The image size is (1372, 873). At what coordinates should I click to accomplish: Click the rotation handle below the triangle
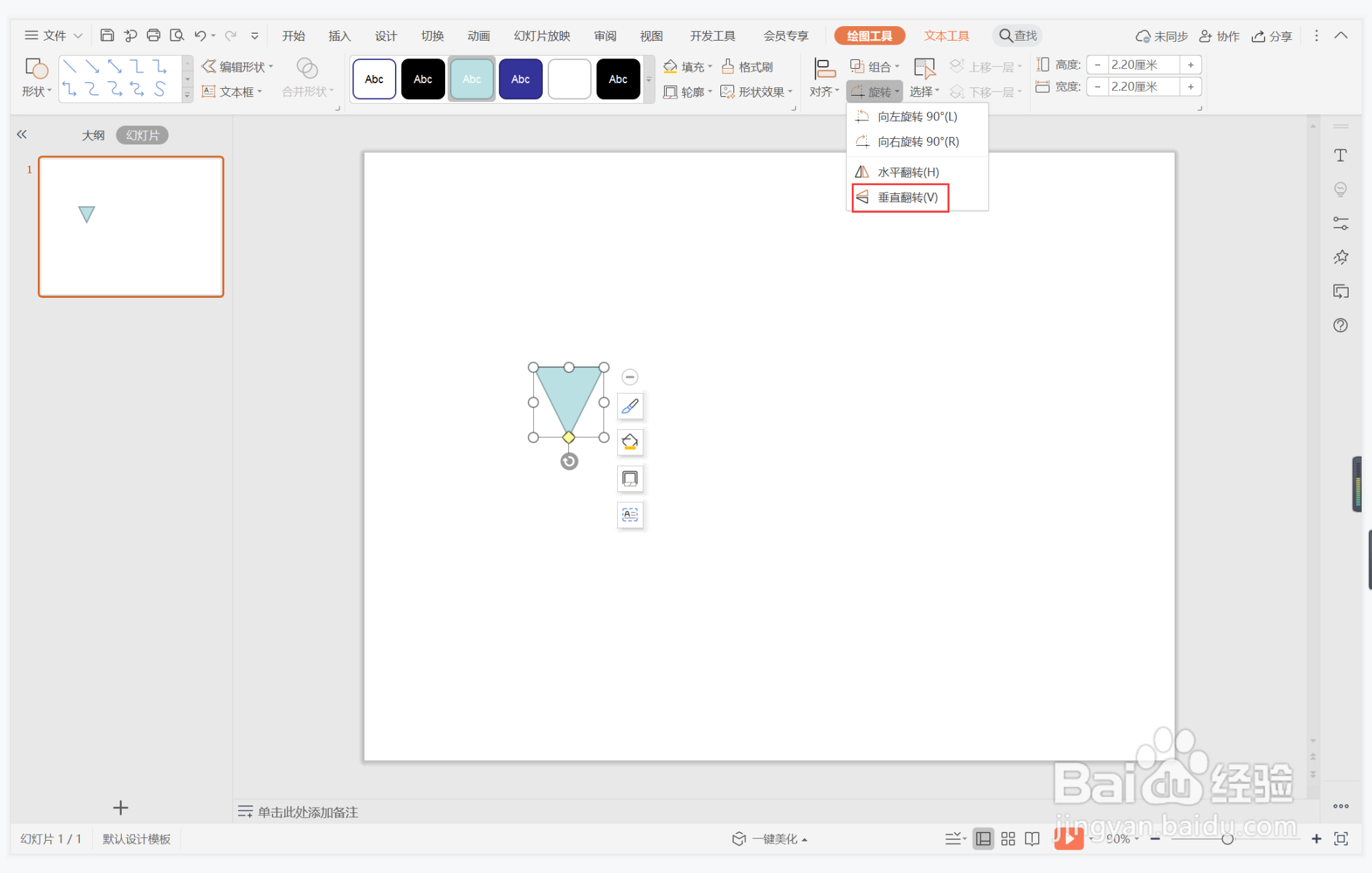[569, 462]
